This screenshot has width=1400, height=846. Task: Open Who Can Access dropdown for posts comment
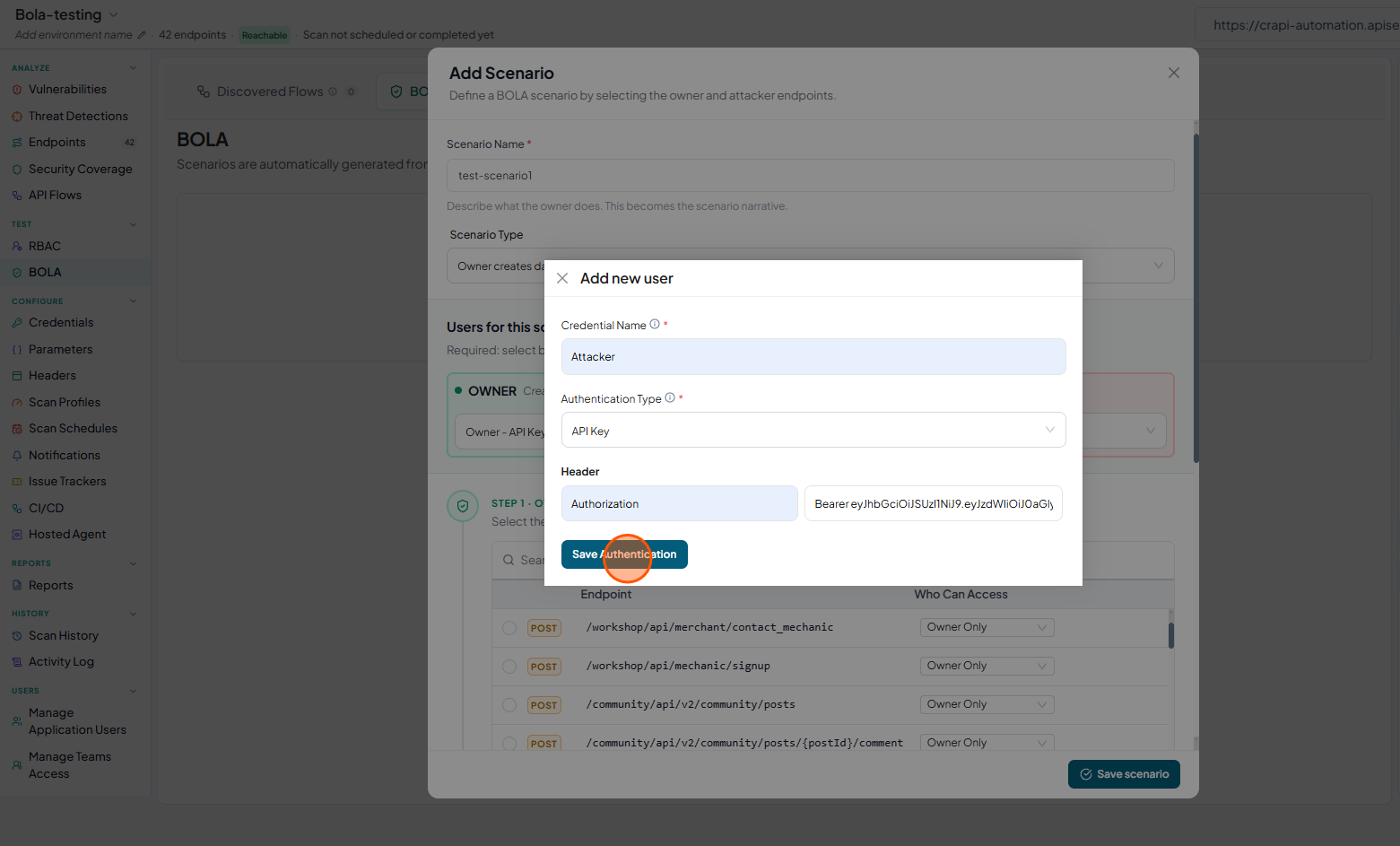tap(987, 743)
